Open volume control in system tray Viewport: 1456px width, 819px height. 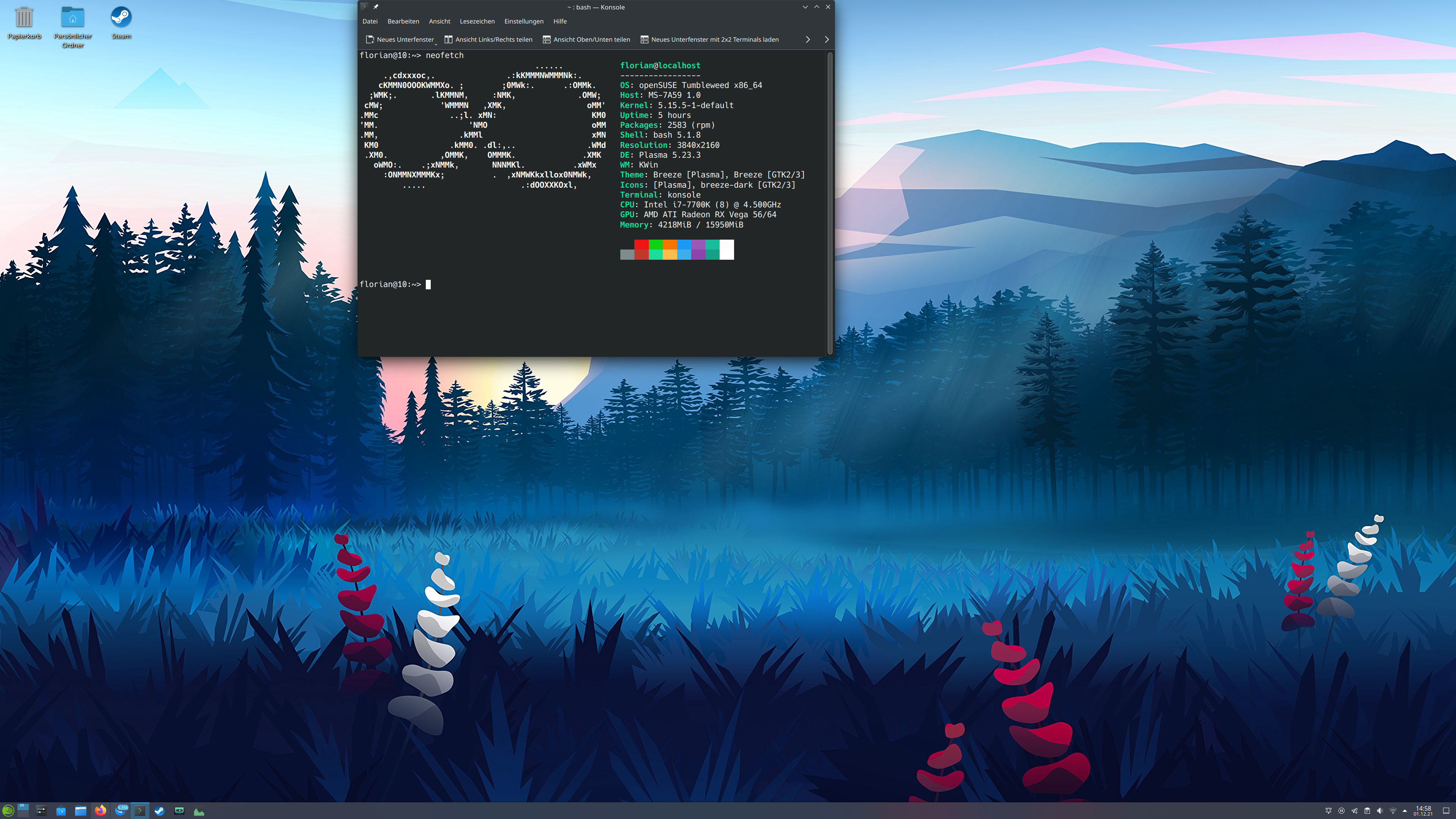point(1380,811)
